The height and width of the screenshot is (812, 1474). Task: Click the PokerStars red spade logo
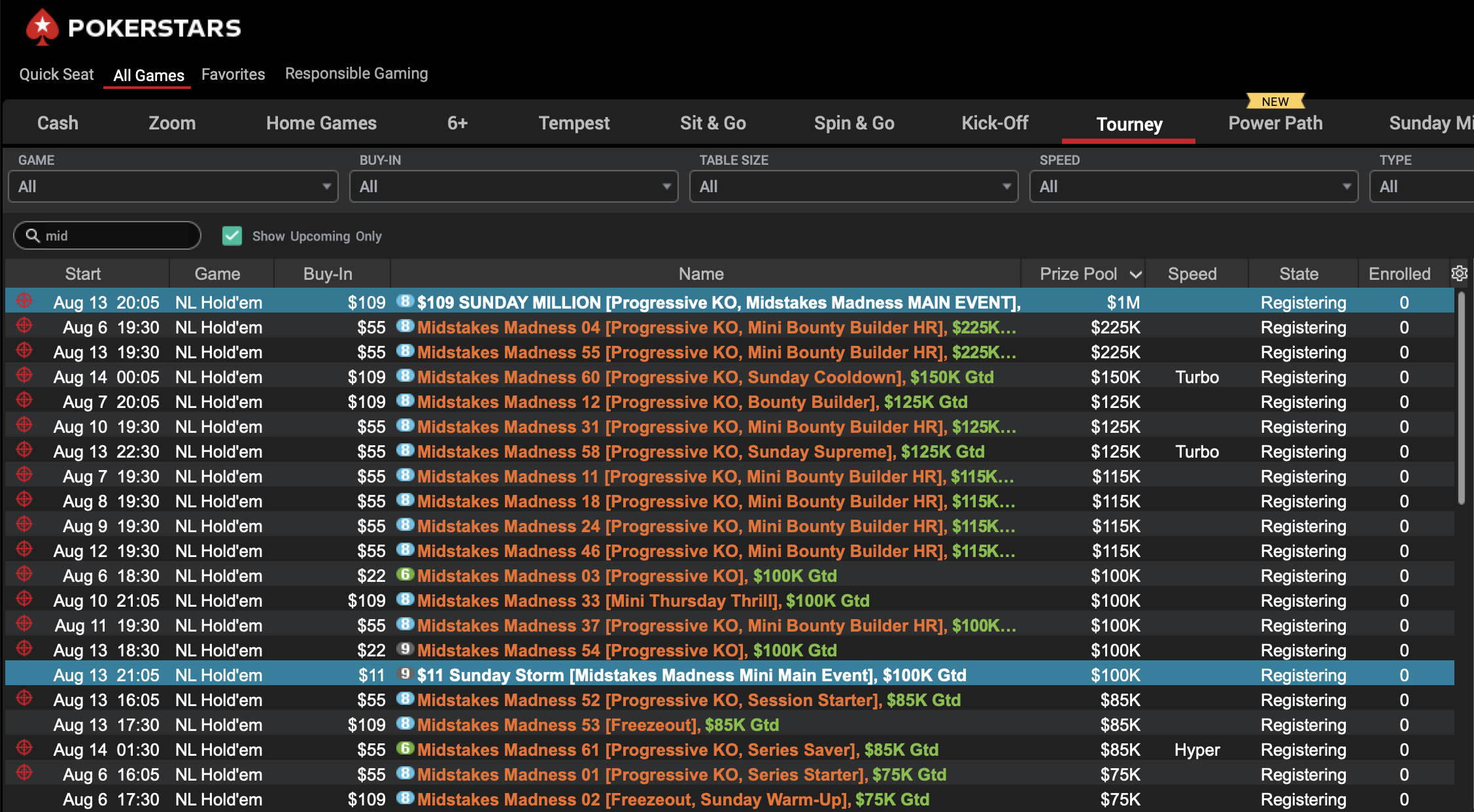[x=42, y=27]
